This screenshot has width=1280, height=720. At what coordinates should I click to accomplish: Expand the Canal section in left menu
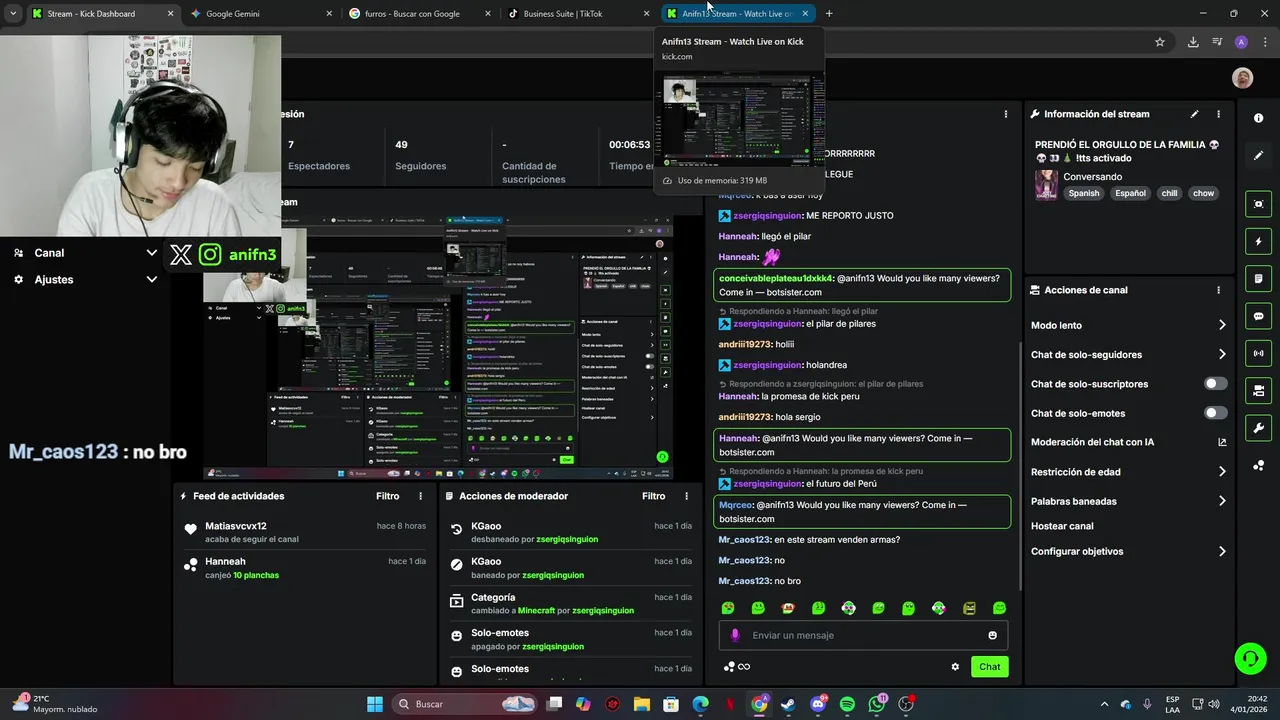[151, 253]
